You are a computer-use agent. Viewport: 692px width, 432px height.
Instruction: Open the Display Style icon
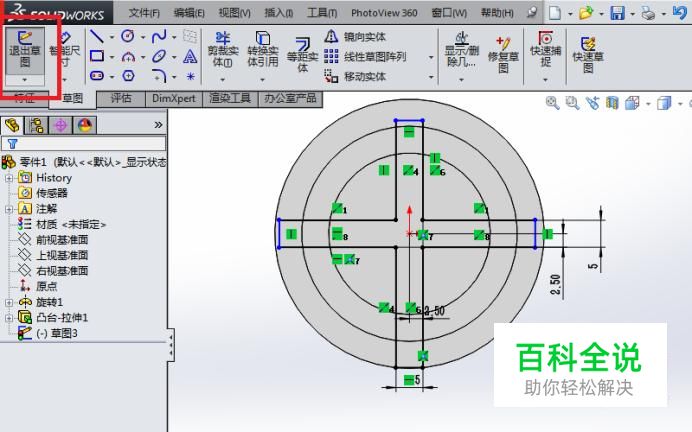(x=664, y=103)
